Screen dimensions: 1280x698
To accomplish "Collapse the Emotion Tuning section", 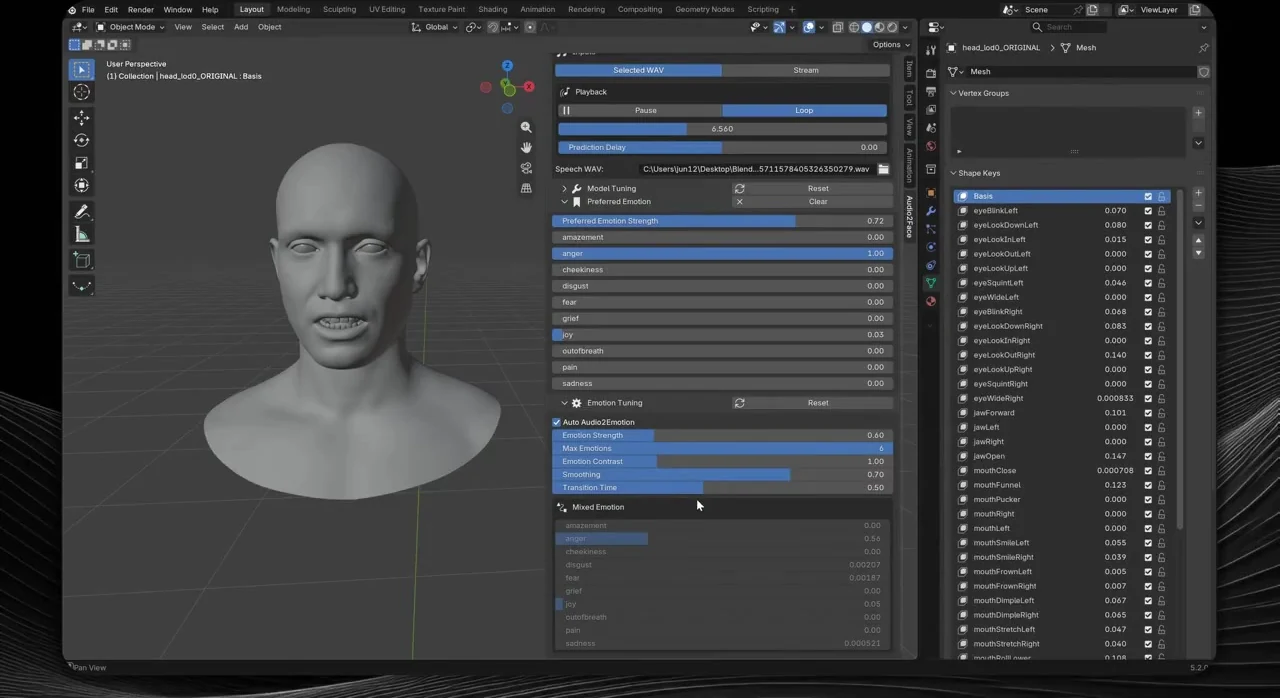I will point(564,403).
